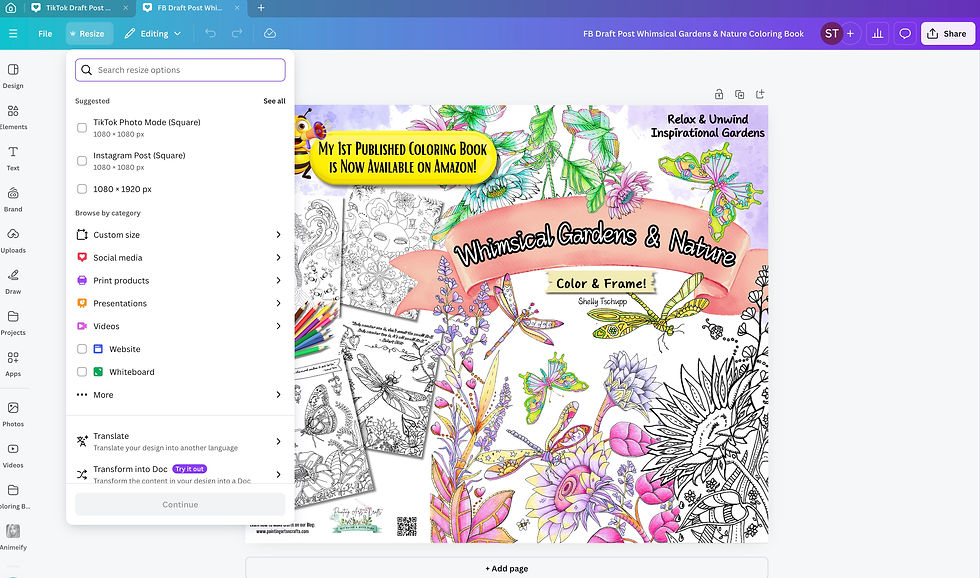Click the Resize menu button
980x578 pixels.
click(89, 34)
